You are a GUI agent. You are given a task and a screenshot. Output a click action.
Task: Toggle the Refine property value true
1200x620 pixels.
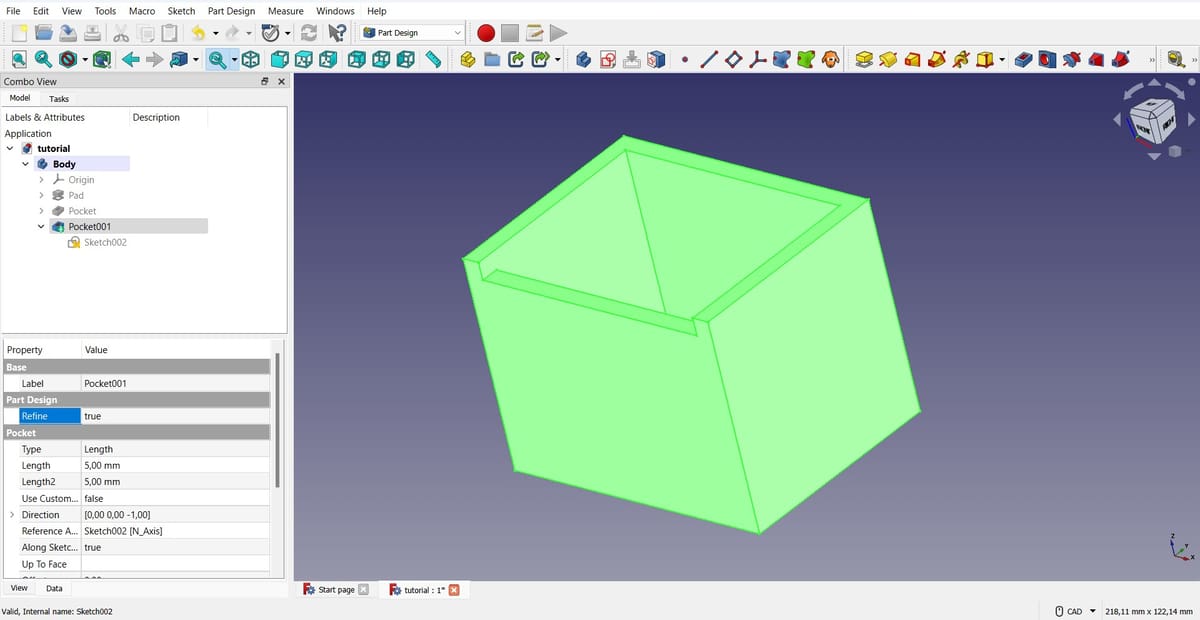tap(175, 416)
